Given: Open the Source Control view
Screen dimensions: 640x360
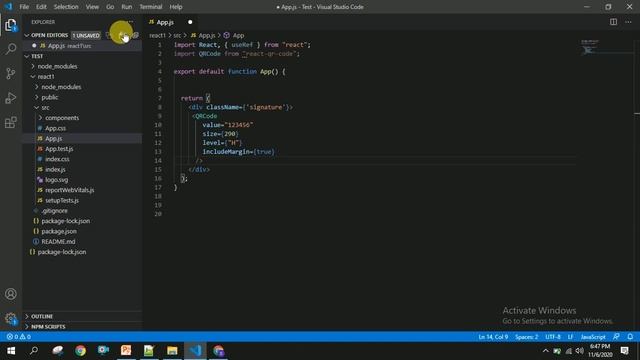Looking at the screenshot, I should (x=11, y=73).
